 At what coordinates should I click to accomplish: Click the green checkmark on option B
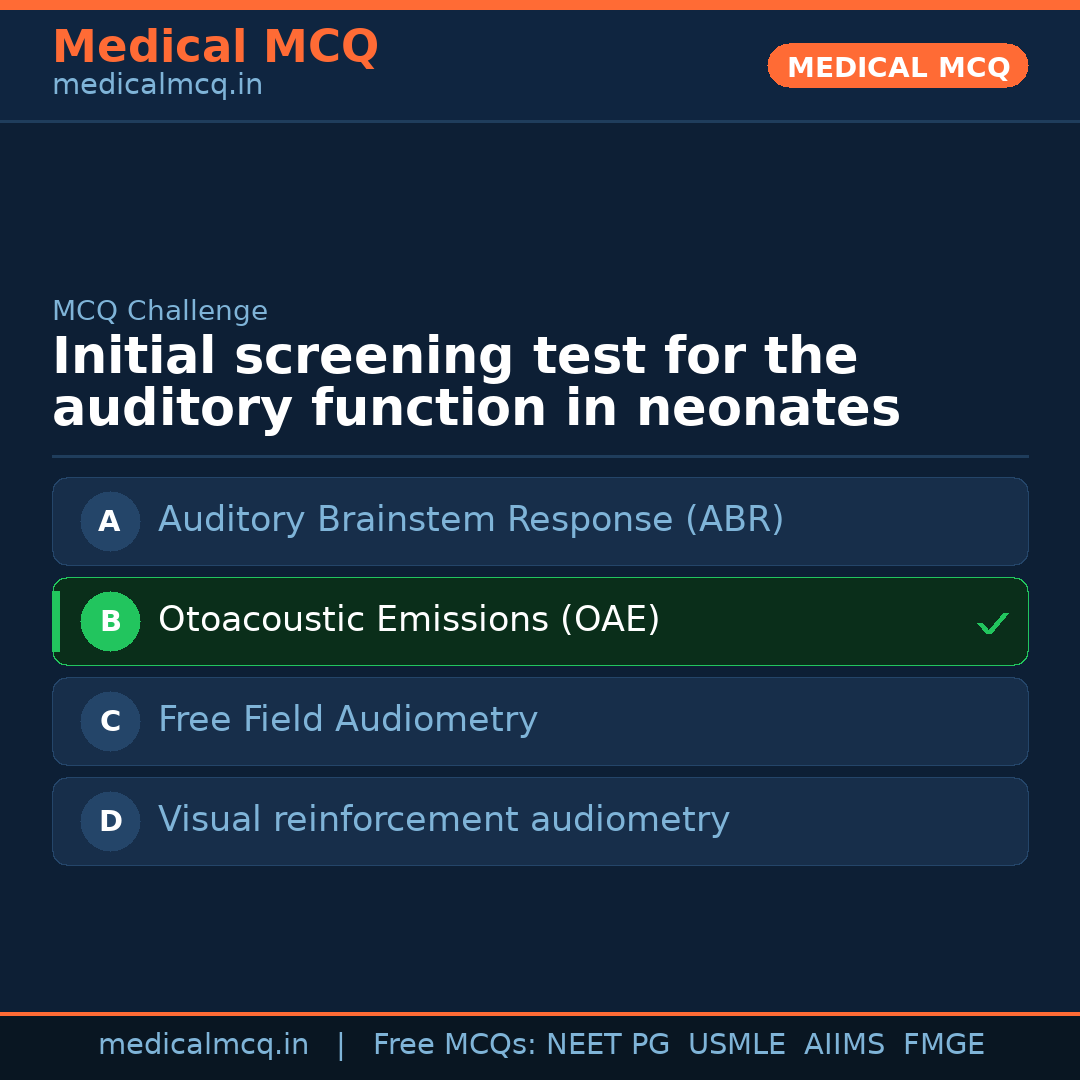tap(992, 623)
